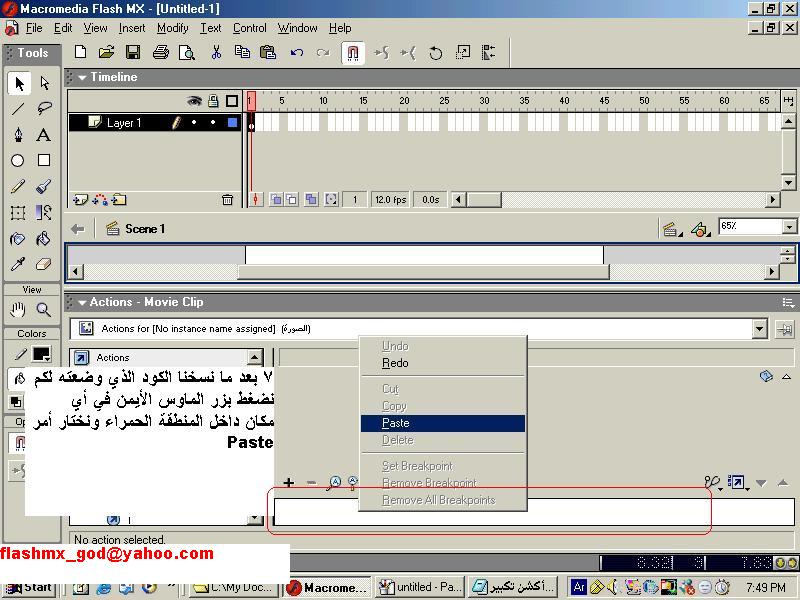800x600 pixels.
Task: Open the Modify onion markers dropdown
Action: pos(331,199)
